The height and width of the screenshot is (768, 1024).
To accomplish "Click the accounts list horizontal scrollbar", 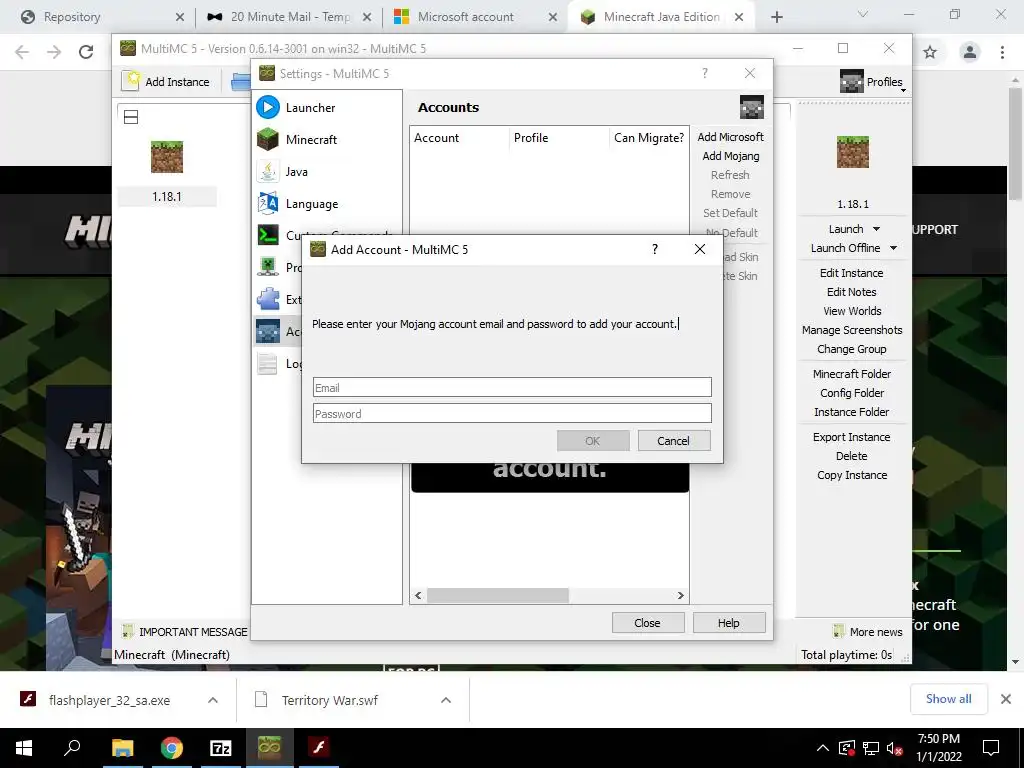I will (498, 596).
